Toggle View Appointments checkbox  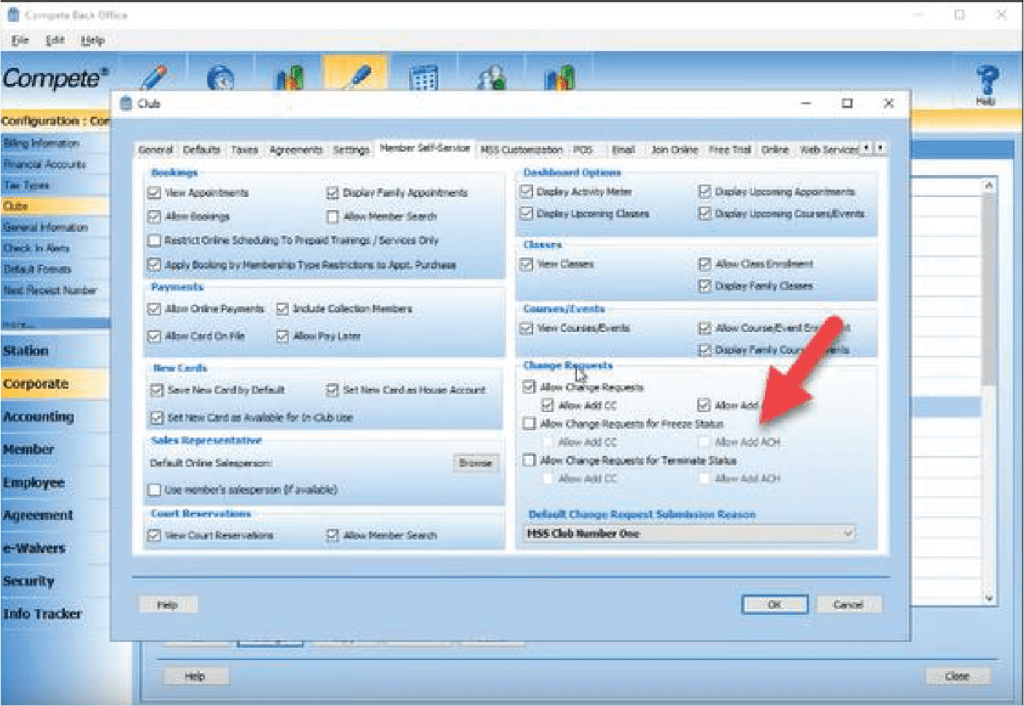[x=154, y=193]
